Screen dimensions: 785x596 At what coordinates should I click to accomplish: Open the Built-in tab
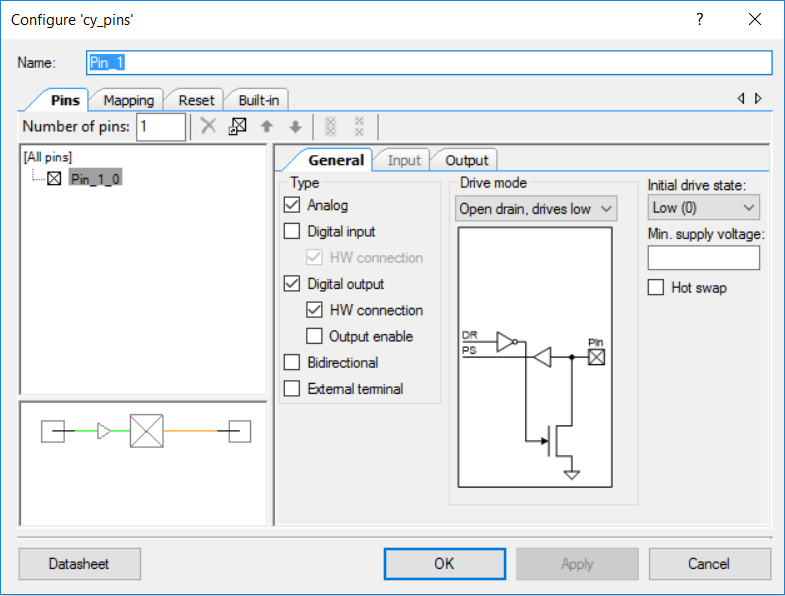258,100
